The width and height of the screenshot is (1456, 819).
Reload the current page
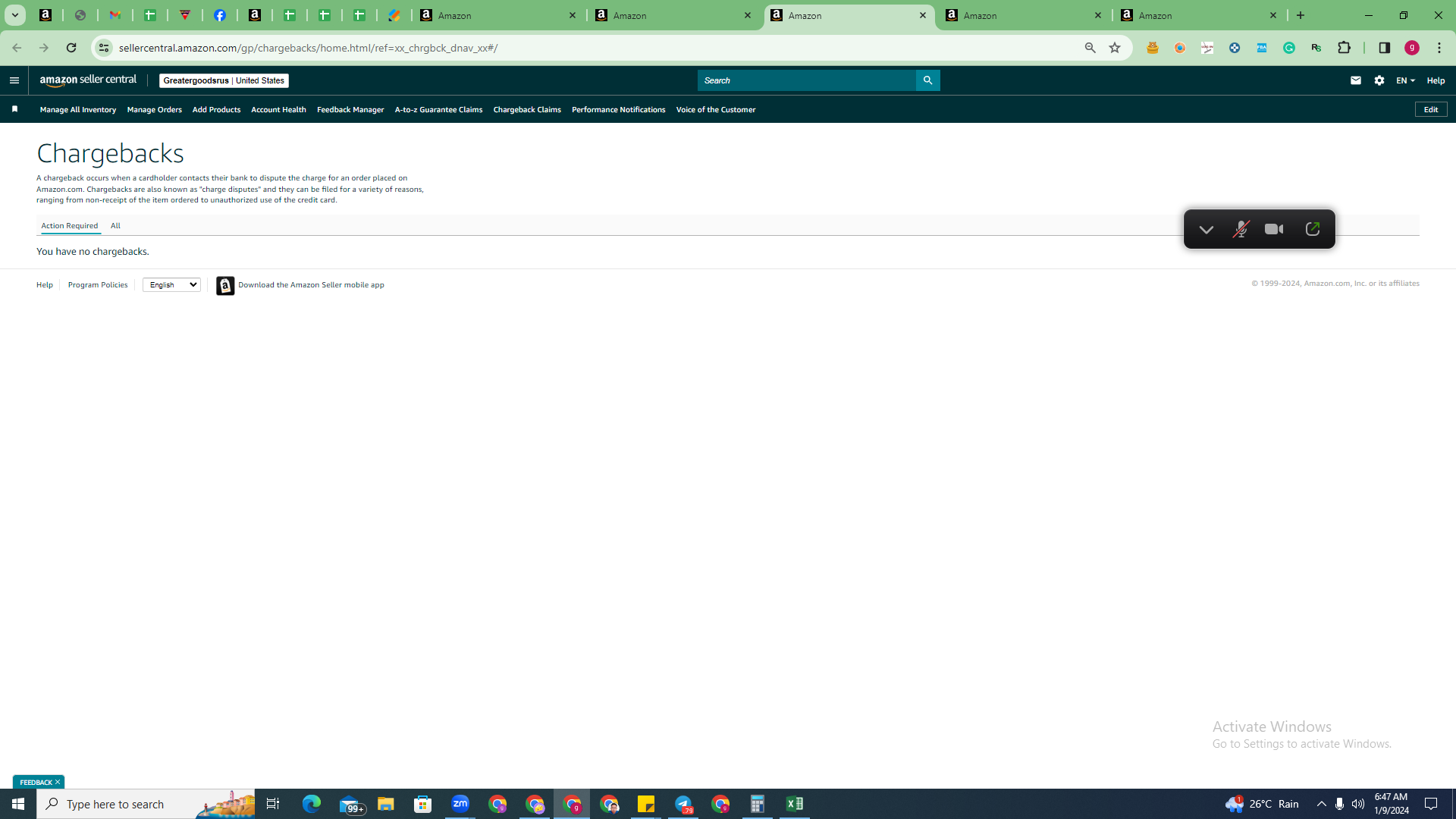coord(71,48)
